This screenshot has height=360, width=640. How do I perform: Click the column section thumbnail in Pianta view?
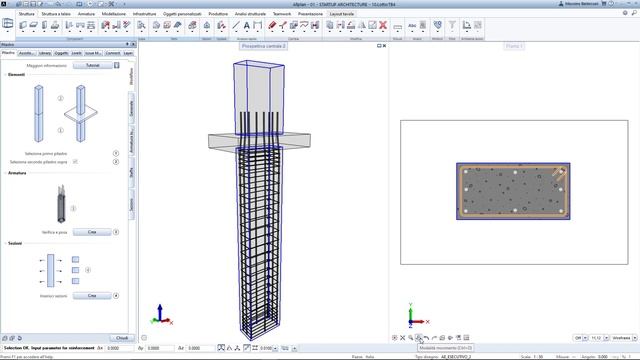click(x=513, y=191)
